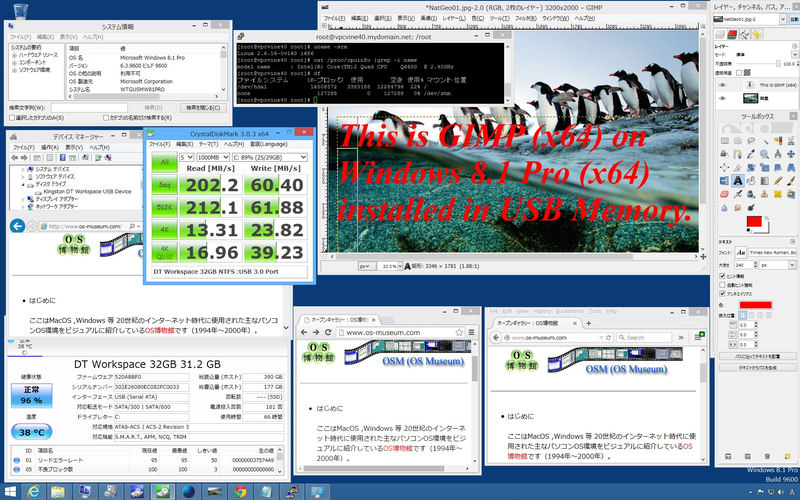800x500 pixels.
Task: Select the Color Picker tool in GIMP
Action: [751, 154]
